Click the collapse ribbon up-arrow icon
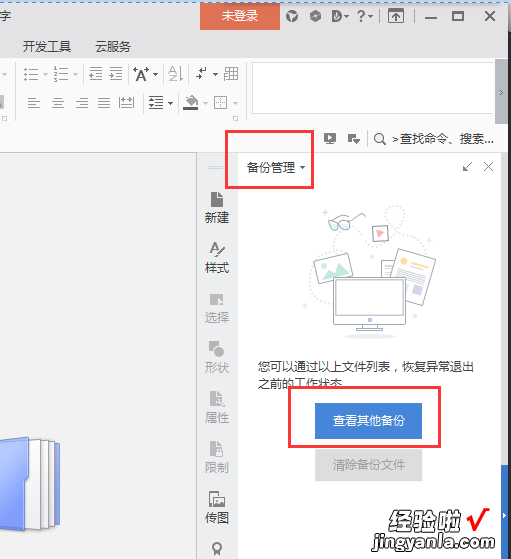 pos(396,16)
